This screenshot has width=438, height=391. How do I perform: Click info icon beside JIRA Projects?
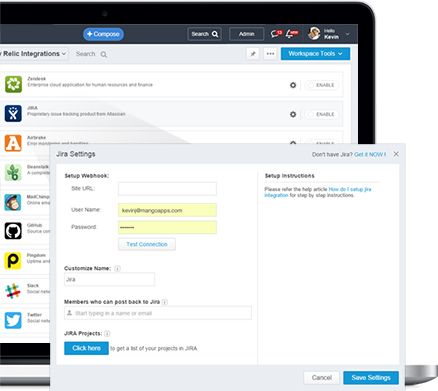107,333
